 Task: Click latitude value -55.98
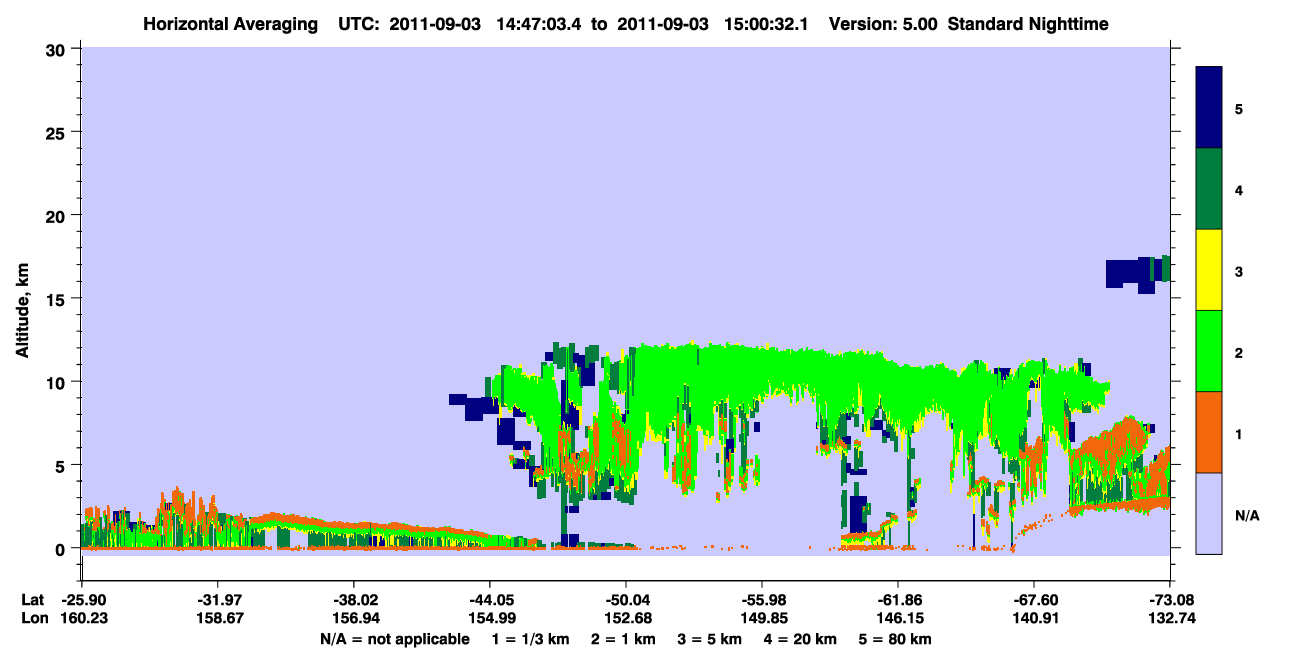pos(762,599)
